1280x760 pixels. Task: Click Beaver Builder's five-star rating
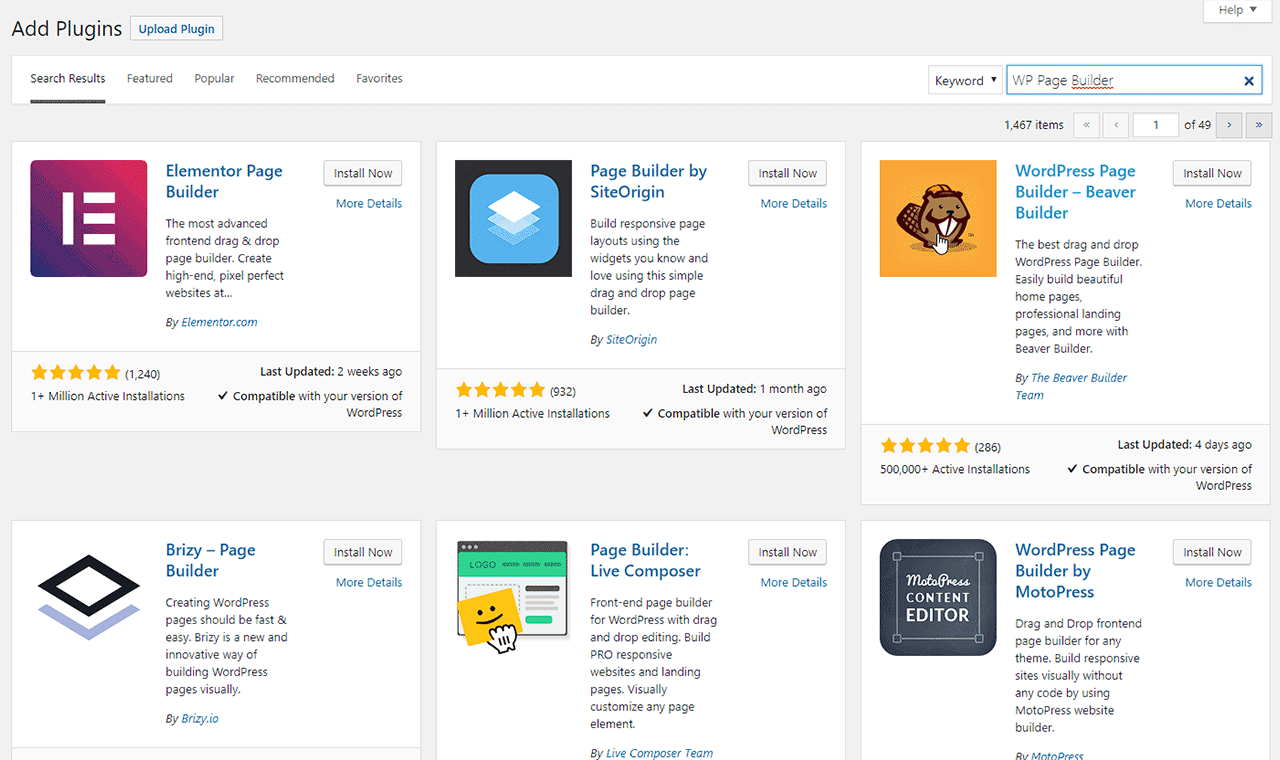tap(925, 446)
